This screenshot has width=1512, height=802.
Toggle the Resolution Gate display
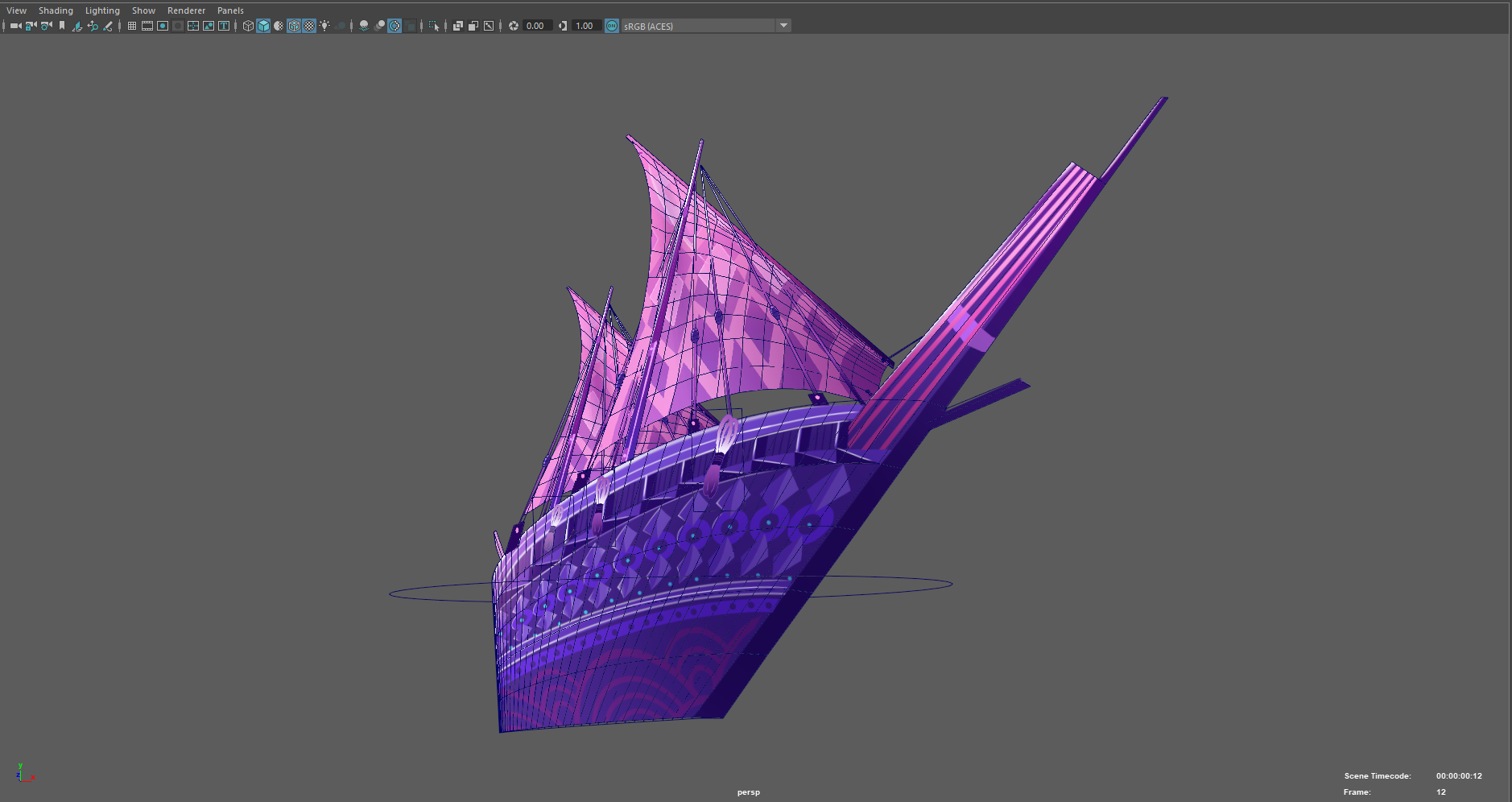(x=163, y=26)
